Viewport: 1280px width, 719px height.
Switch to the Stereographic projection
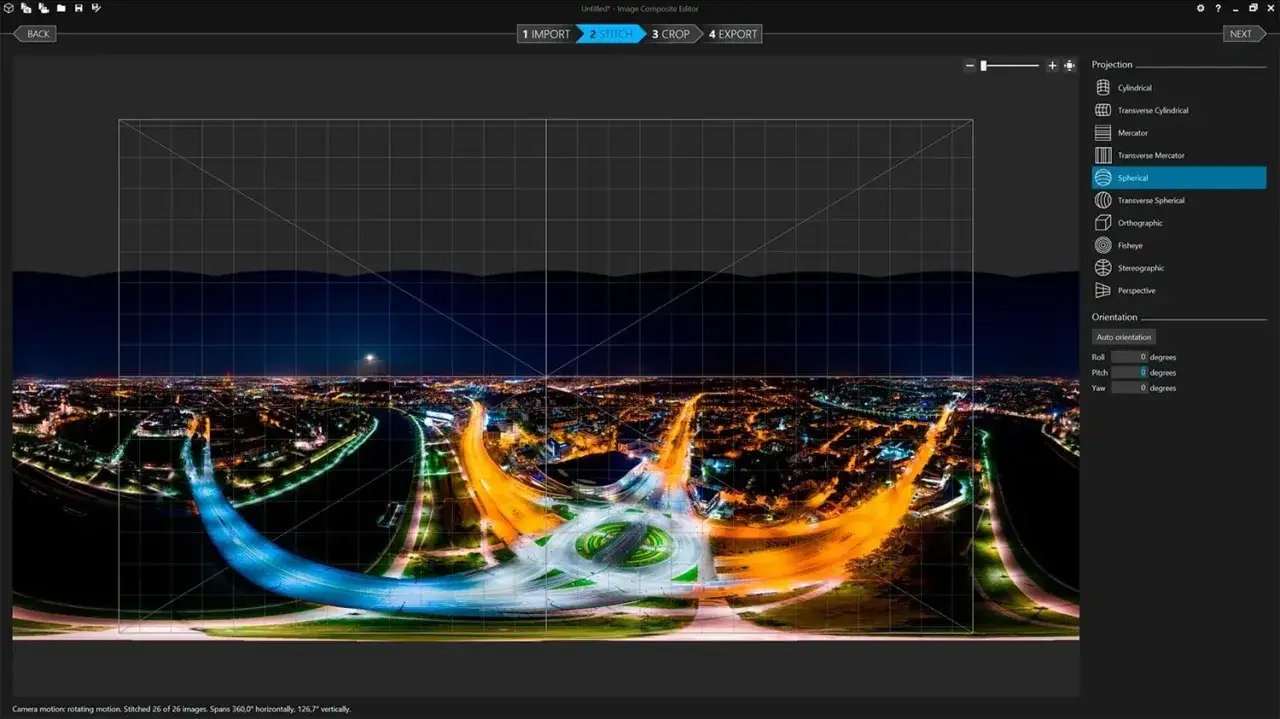1138,267
